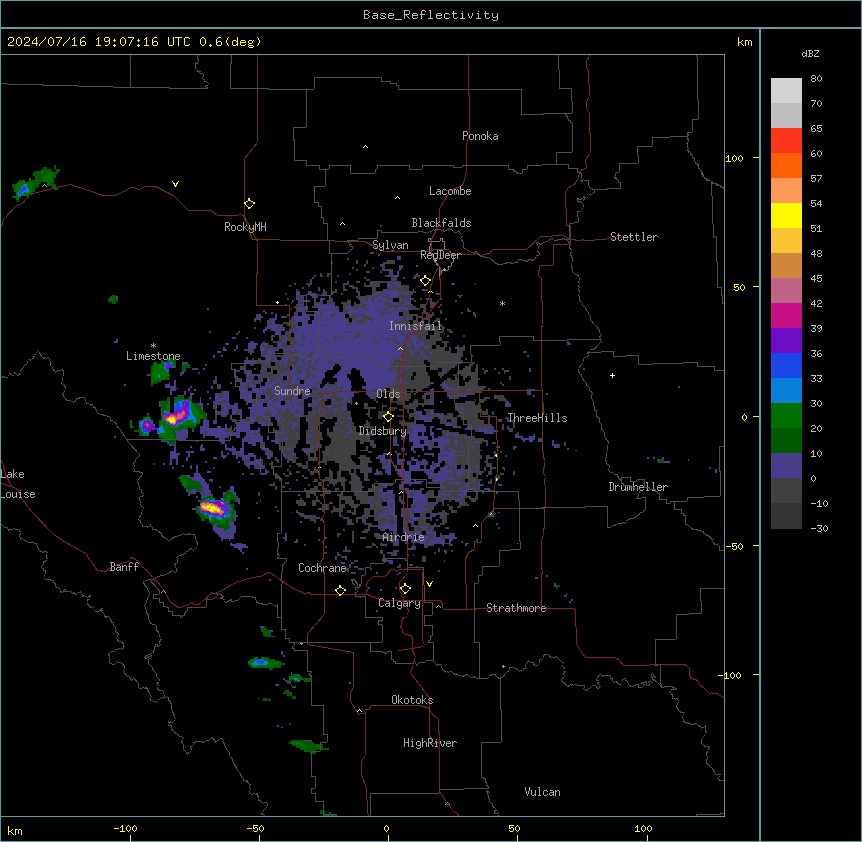Viewport: 862px width, 842px height.
Task: Click the ThreeHills label
Action: pyautogui.click(x=537, y=418)
